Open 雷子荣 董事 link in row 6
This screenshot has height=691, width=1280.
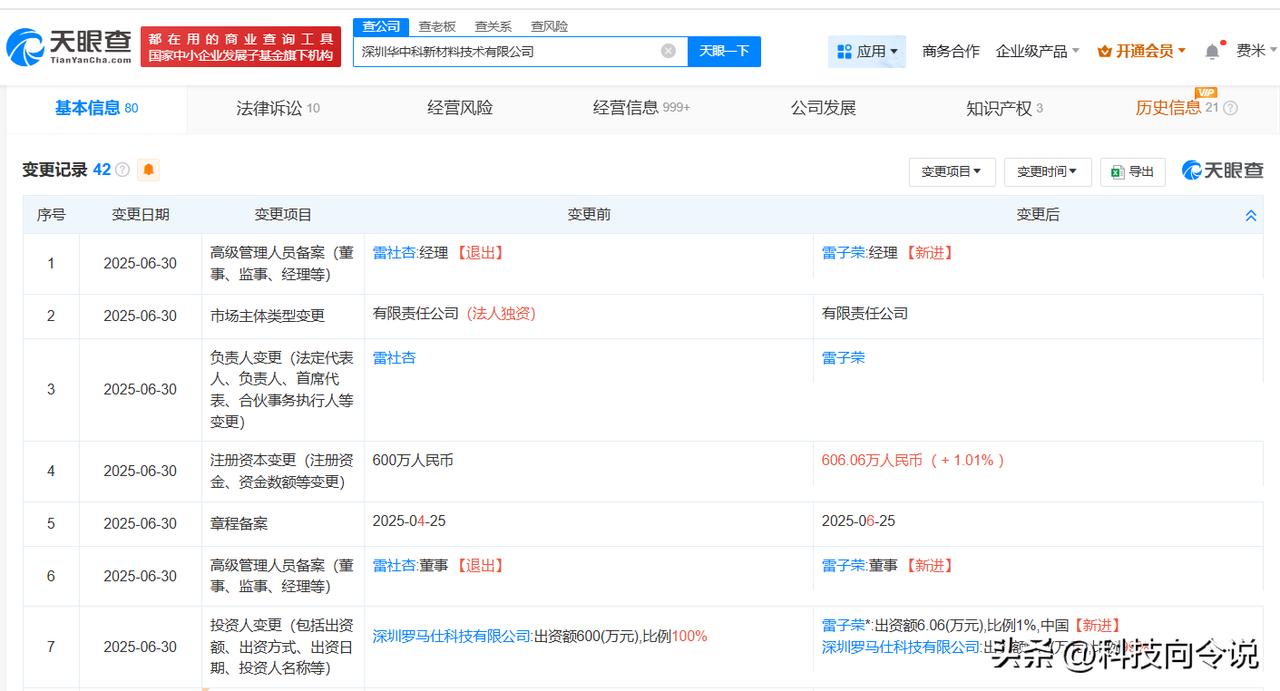(x=844, y=566)
